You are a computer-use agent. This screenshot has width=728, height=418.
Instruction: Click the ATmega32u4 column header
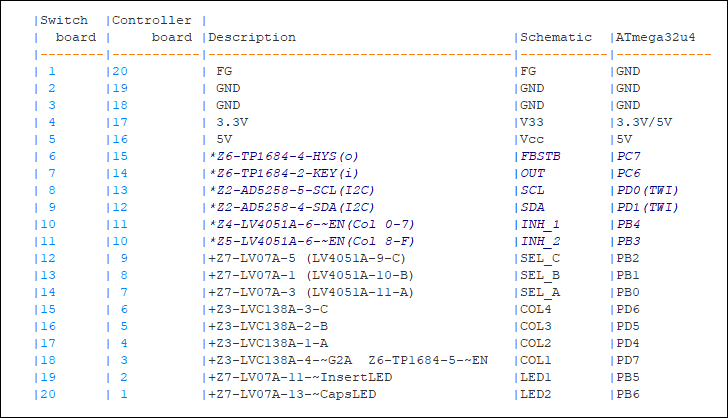(656, 38)
